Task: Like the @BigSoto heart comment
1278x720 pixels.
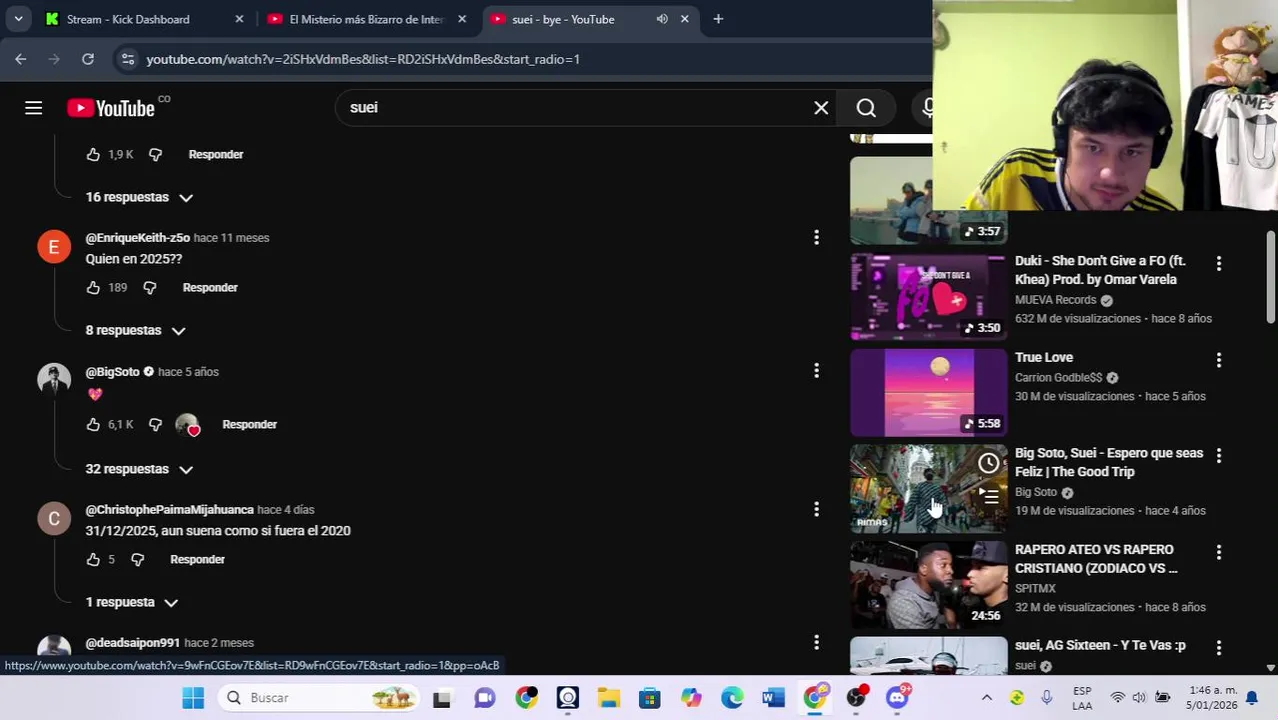Action: [x=93, y=425]
